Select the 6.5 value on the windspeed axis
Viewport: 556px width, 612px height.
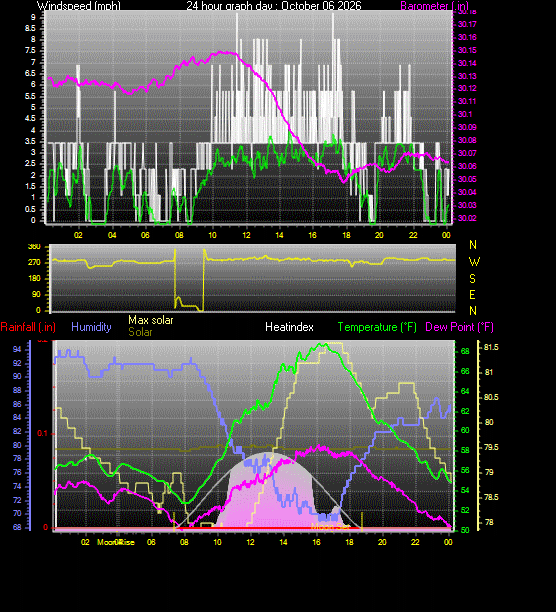coord(30,73)
